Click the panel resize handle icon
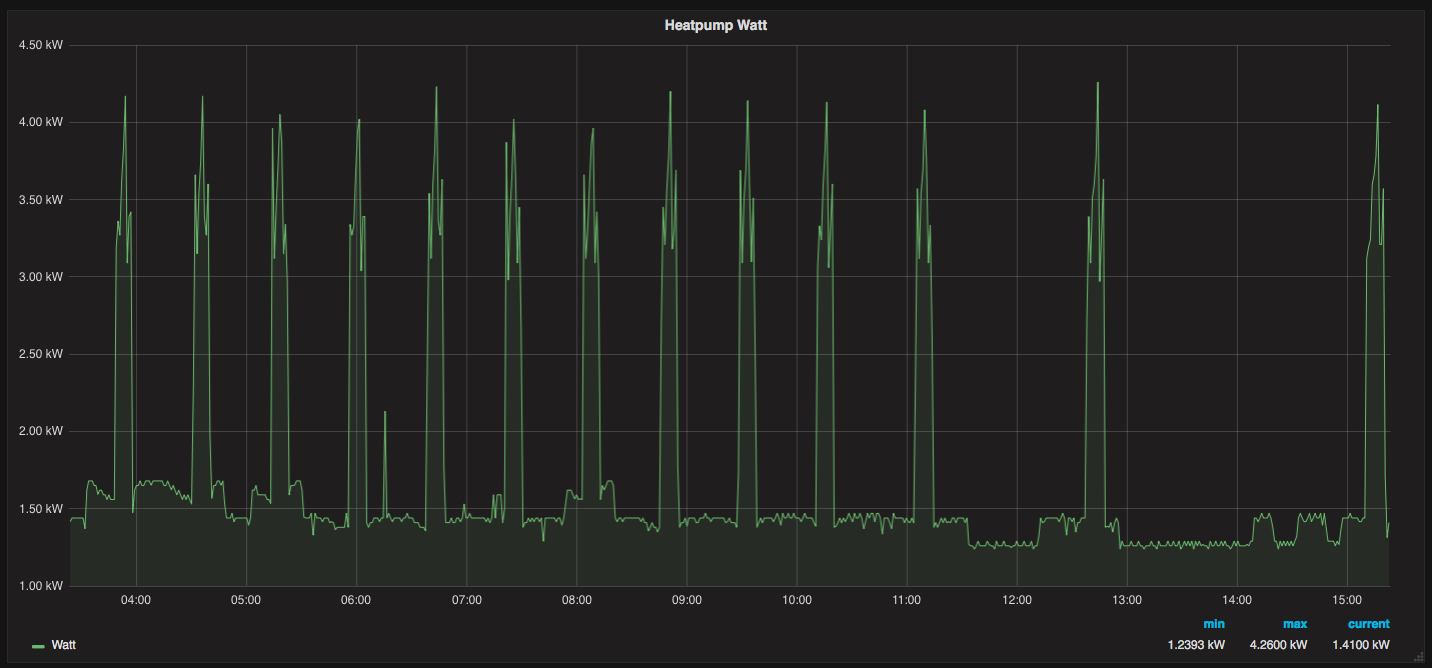 (1418, 656)
